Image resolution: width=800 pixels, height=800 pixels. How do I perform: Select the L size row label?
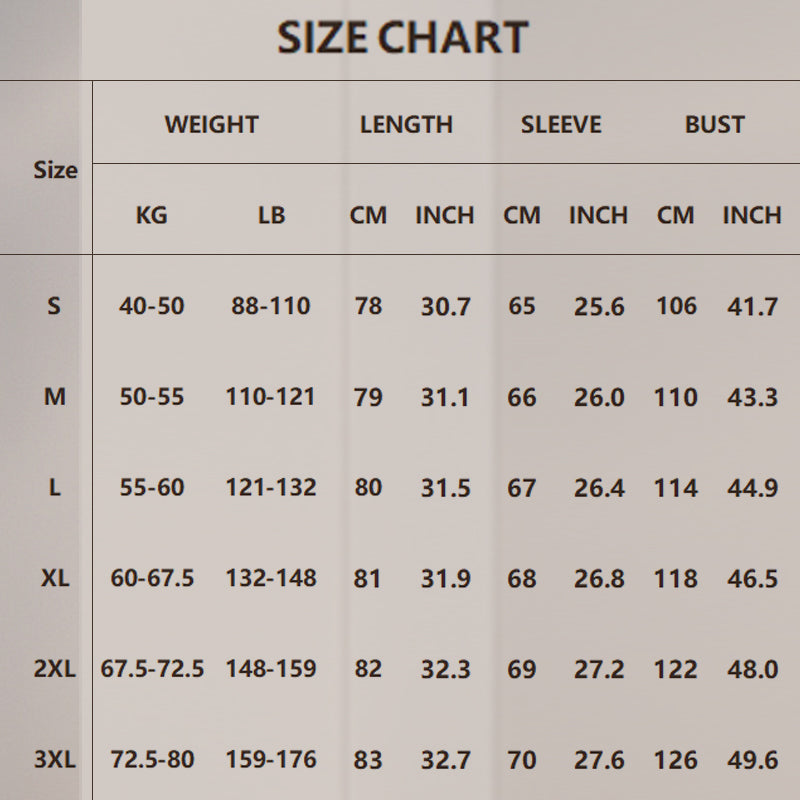coord(55,488)
